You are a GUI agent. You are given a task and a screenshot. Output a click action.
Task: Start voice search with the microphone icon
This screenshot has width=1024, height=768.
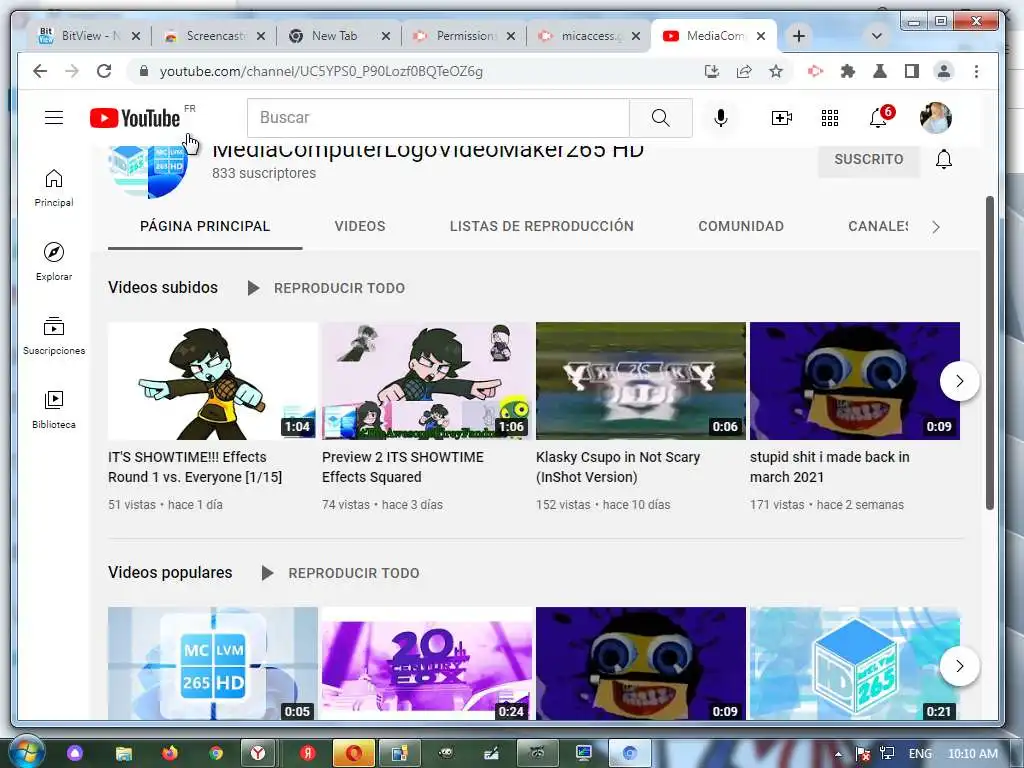point(720,118)
